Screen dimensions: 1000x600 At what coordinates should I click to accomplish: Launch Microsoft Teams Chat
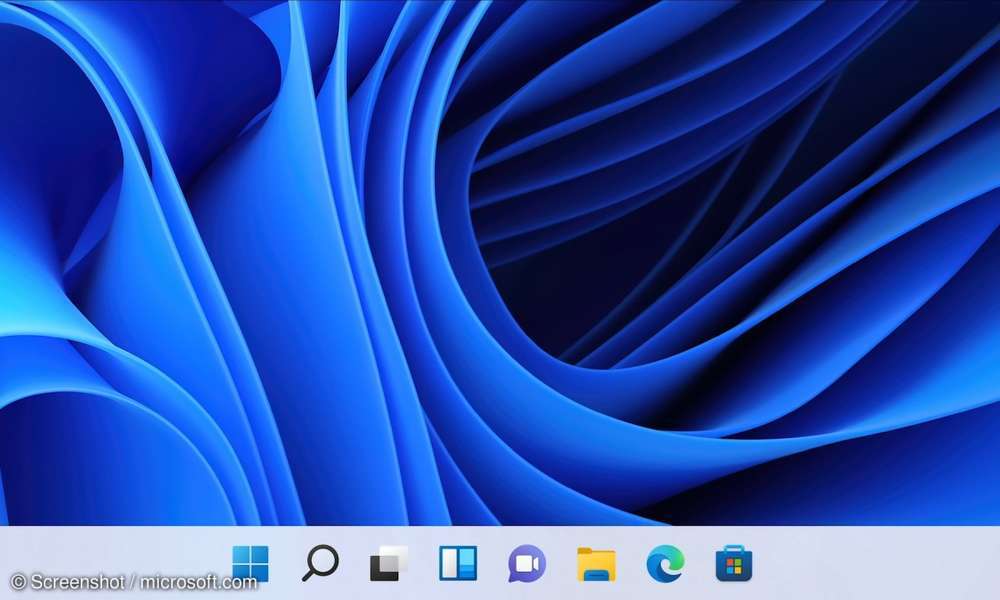pyautogui.click(x=524, y=565)
